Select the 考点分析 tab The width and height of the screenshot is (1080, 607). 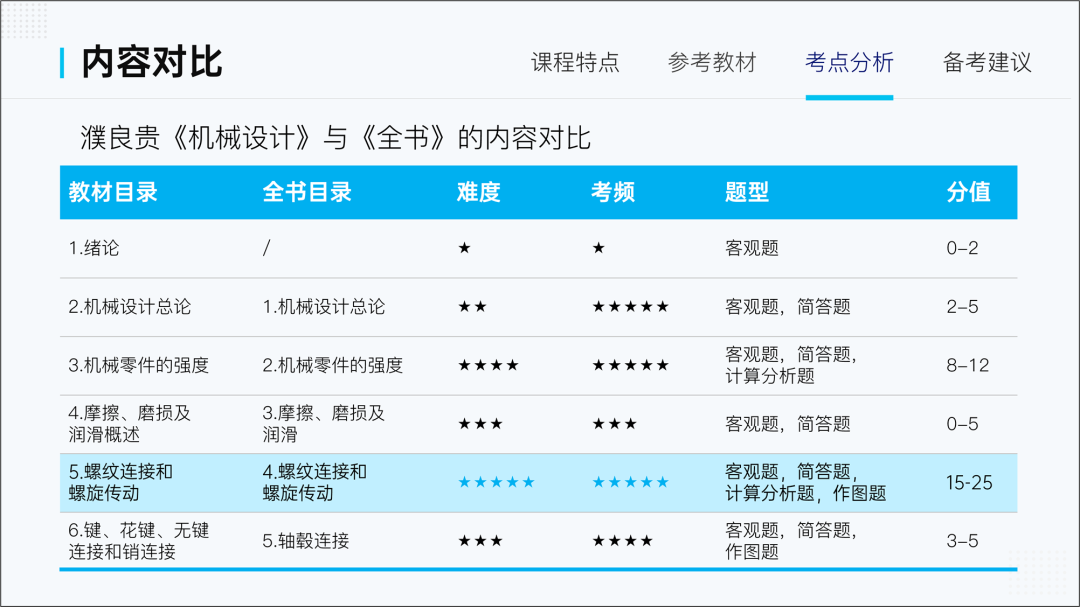pos(849,63)
